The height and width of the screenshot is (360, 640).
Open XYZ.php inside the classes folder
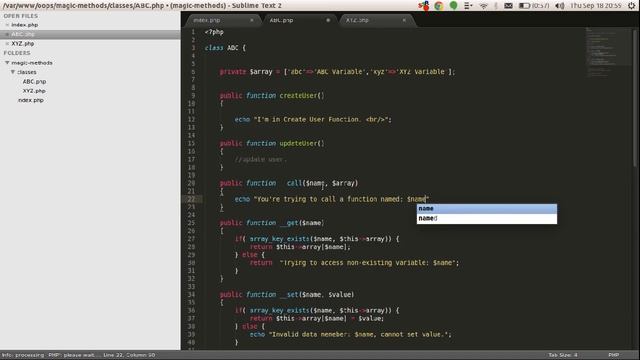pyautogui.click(x=34, y=91)
